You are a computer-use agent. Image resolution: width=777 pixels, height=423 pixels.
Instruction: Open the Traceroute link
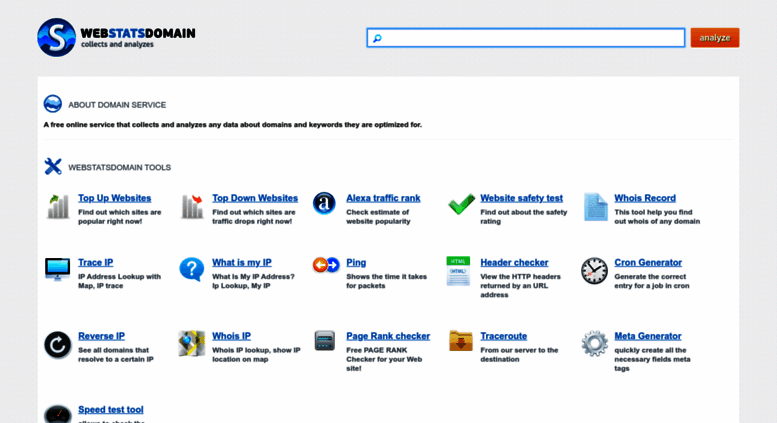point(503,336)
